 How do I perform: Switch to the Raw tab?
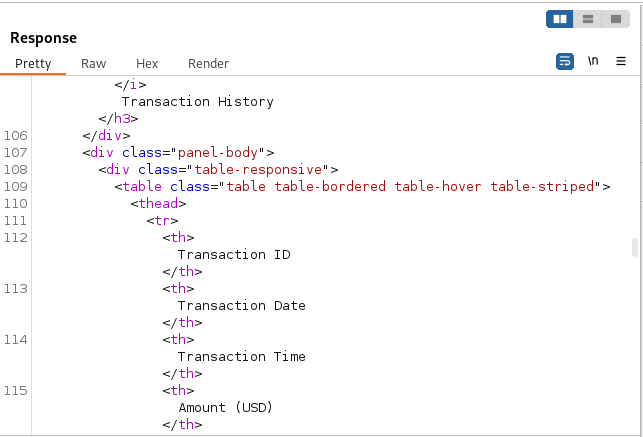pyautogui.click(x=93, y=64)
